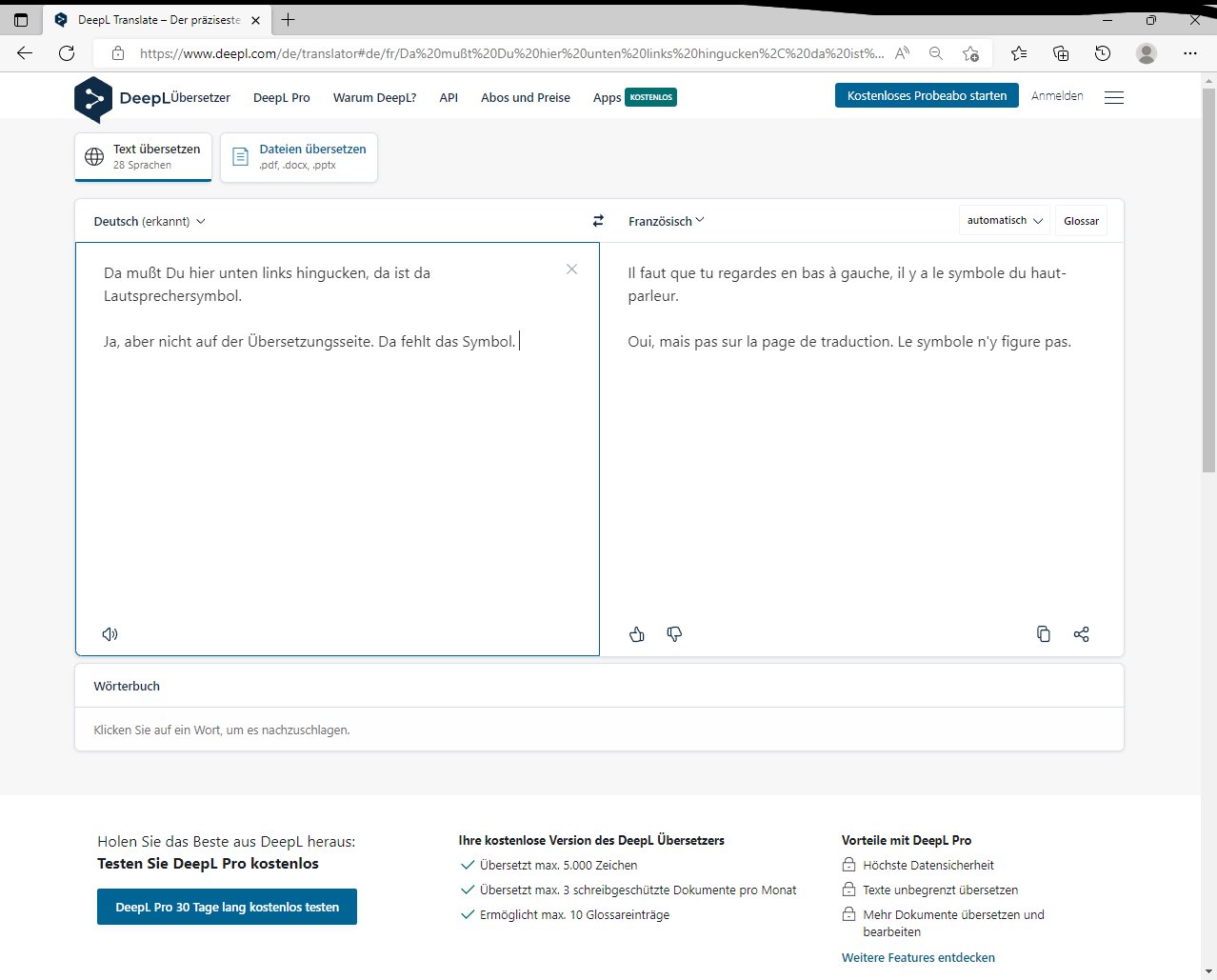The height and width of the screenshot is (980, 1217).
Task: Click Kostenloses Probeabo starten button
Action: point(927,95)
